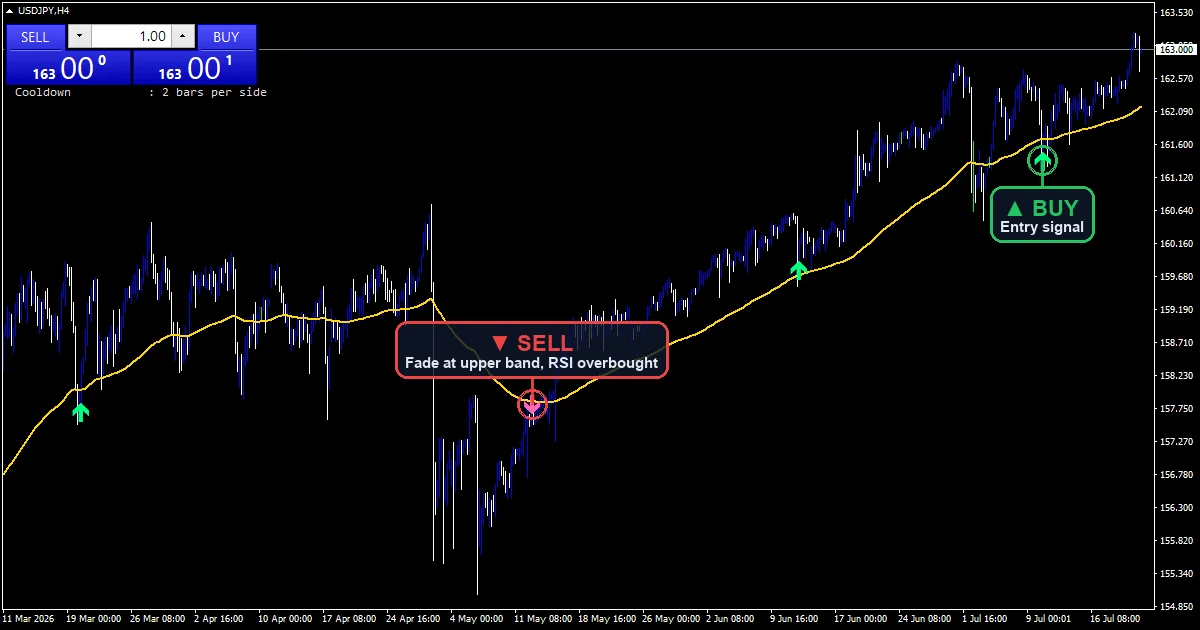
Task: Increase lot volume with the up arrow
Action: pos(182,37)
